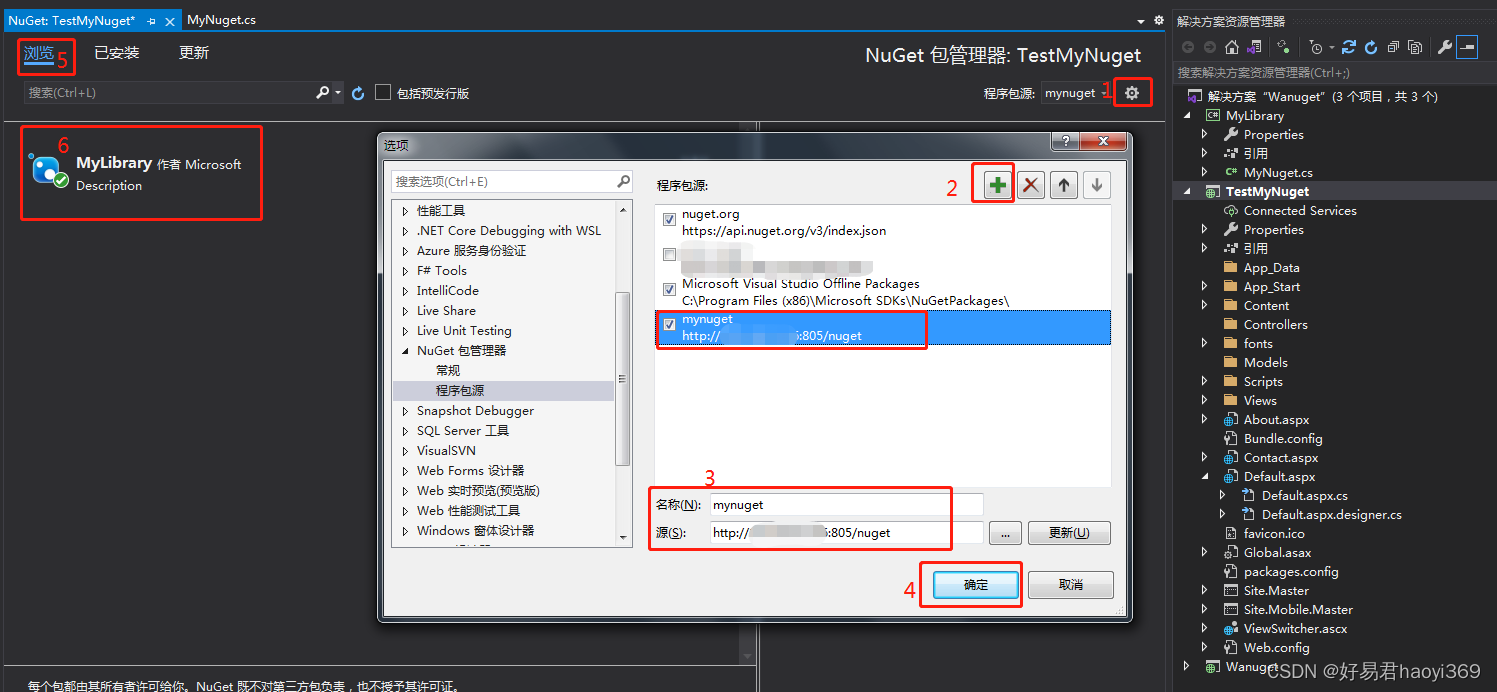The width and height of the screenshot is (1497, 692).
Task: Uncheck Microsoft Visual Studio Offline Packages source
Action: pyautogui.click(x=668, y=289)
